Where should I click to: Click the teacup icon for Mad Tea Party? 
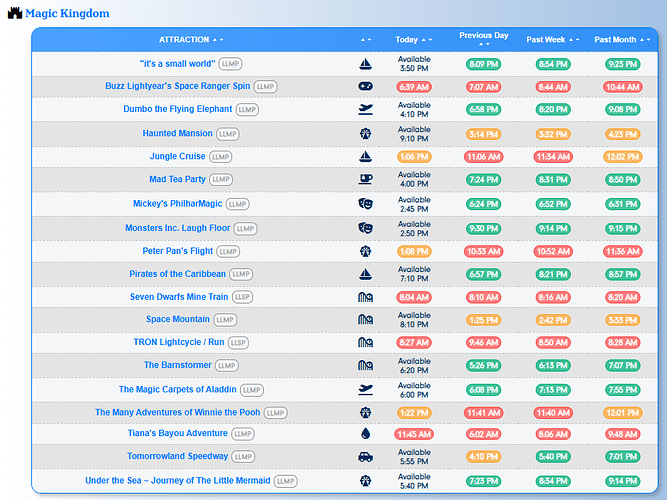click(x=365, y=179)
